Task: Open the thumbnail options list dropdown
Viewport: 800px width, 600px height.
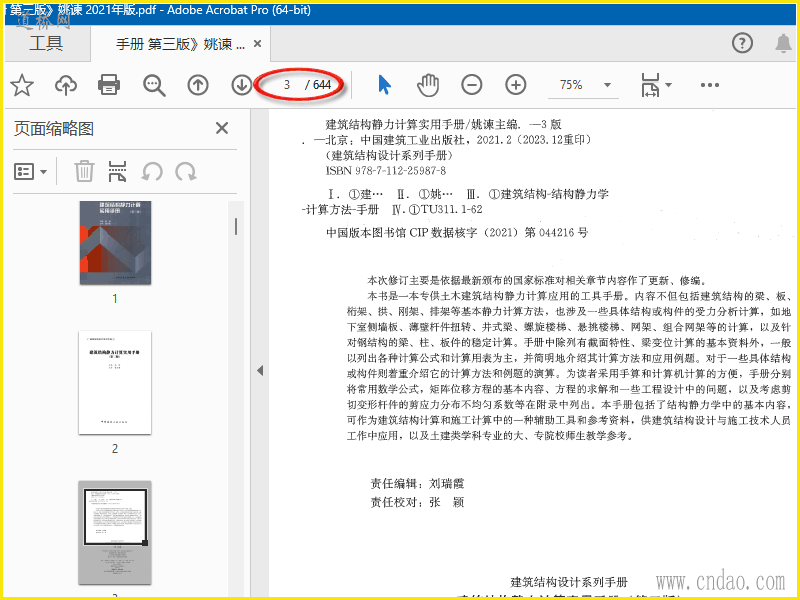Action: (31, 171)
